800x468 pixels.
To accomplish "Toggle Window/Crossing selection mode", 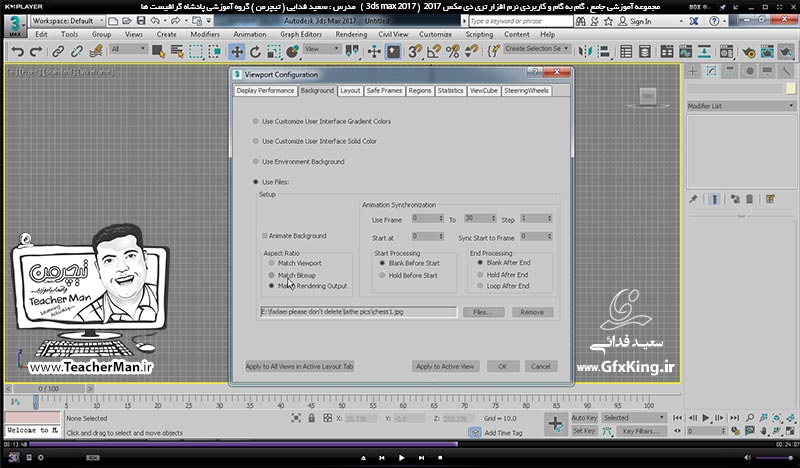I will click(x=215, y=52).
